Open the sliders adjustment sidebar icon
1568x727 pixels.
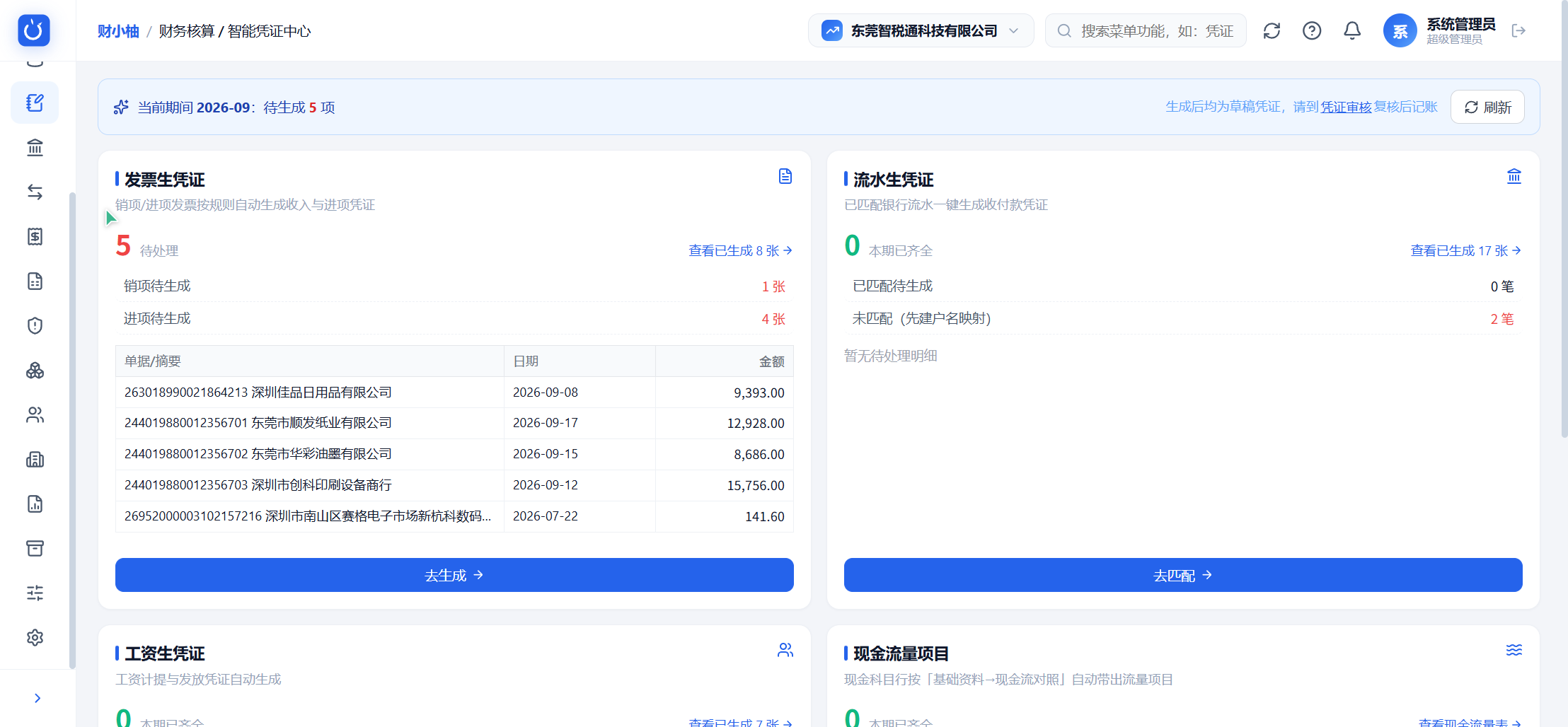[35, 593]
